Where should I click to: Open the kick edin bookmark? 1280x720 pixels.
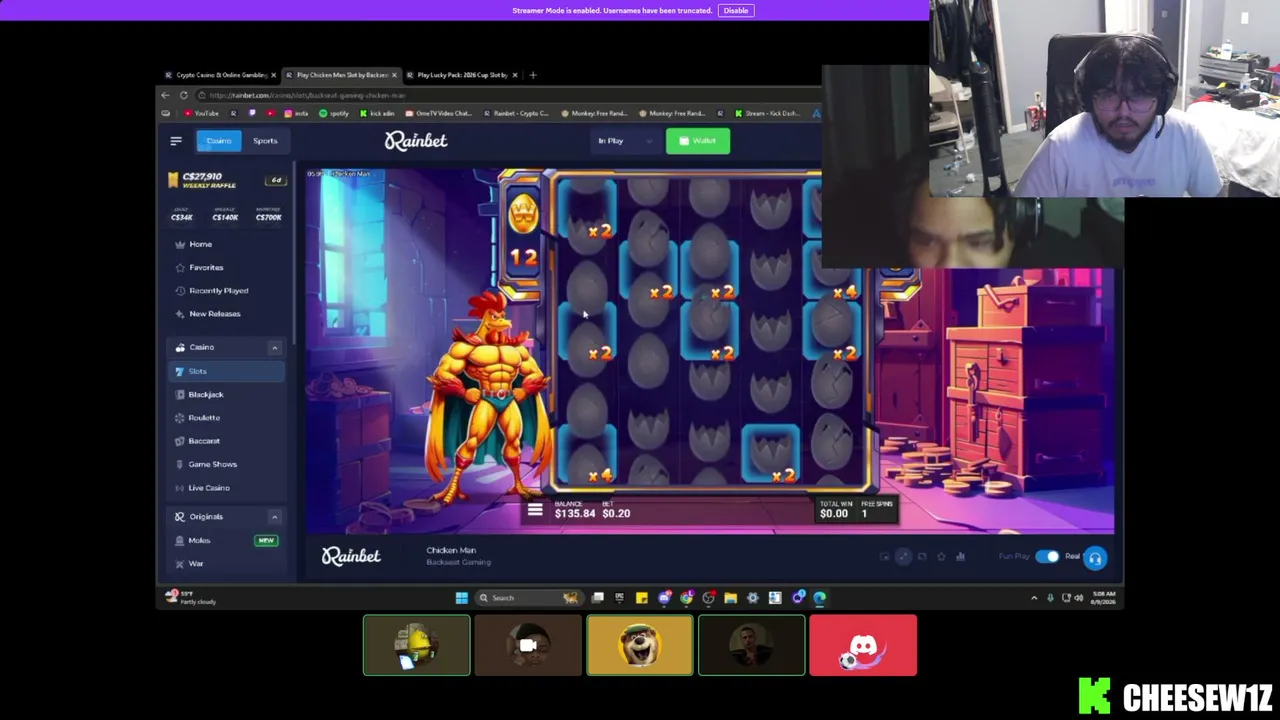(377, 113)
